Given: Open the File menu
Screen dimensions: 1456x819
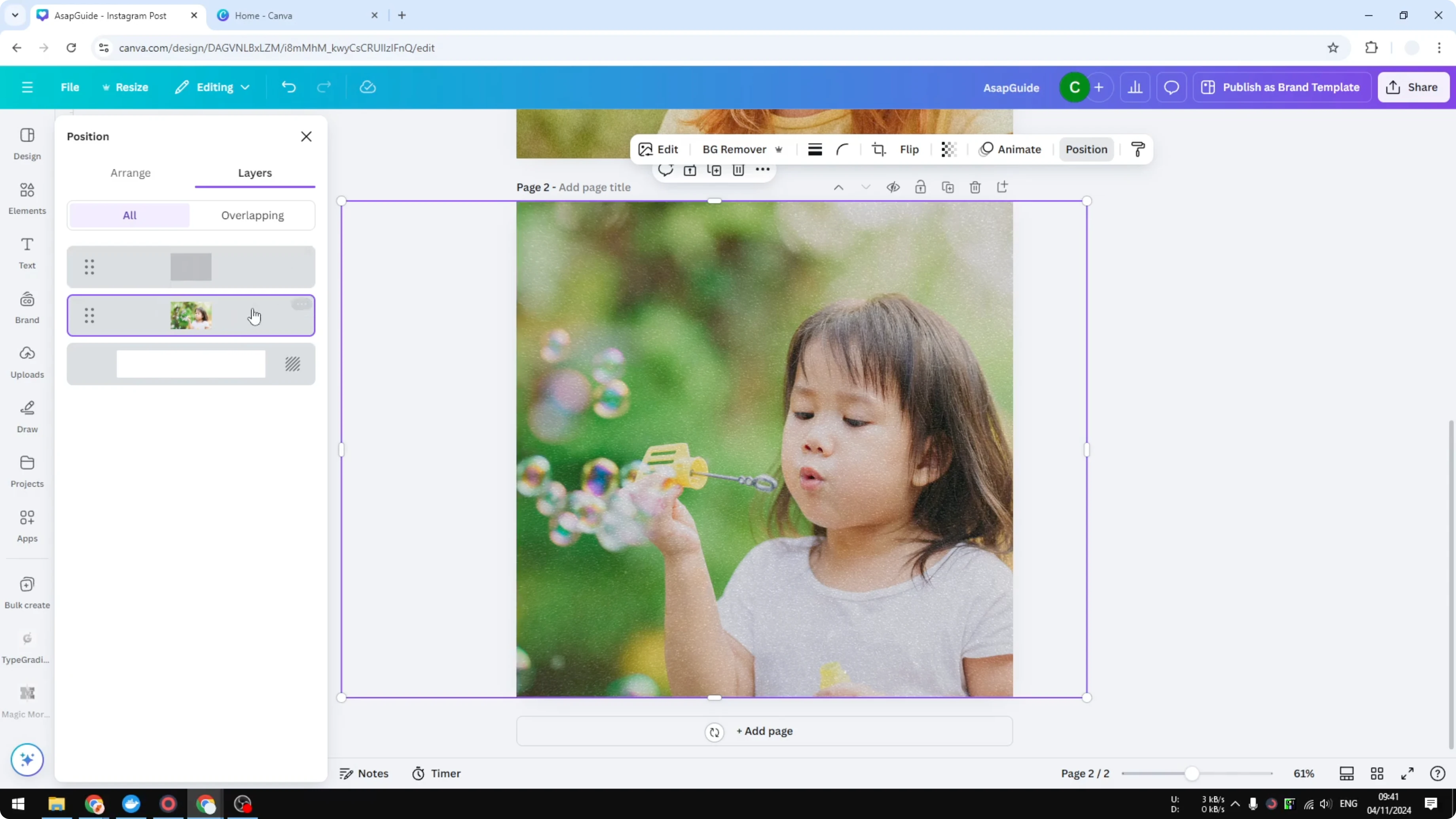Looking at the screenshot, I should (70, 87).
